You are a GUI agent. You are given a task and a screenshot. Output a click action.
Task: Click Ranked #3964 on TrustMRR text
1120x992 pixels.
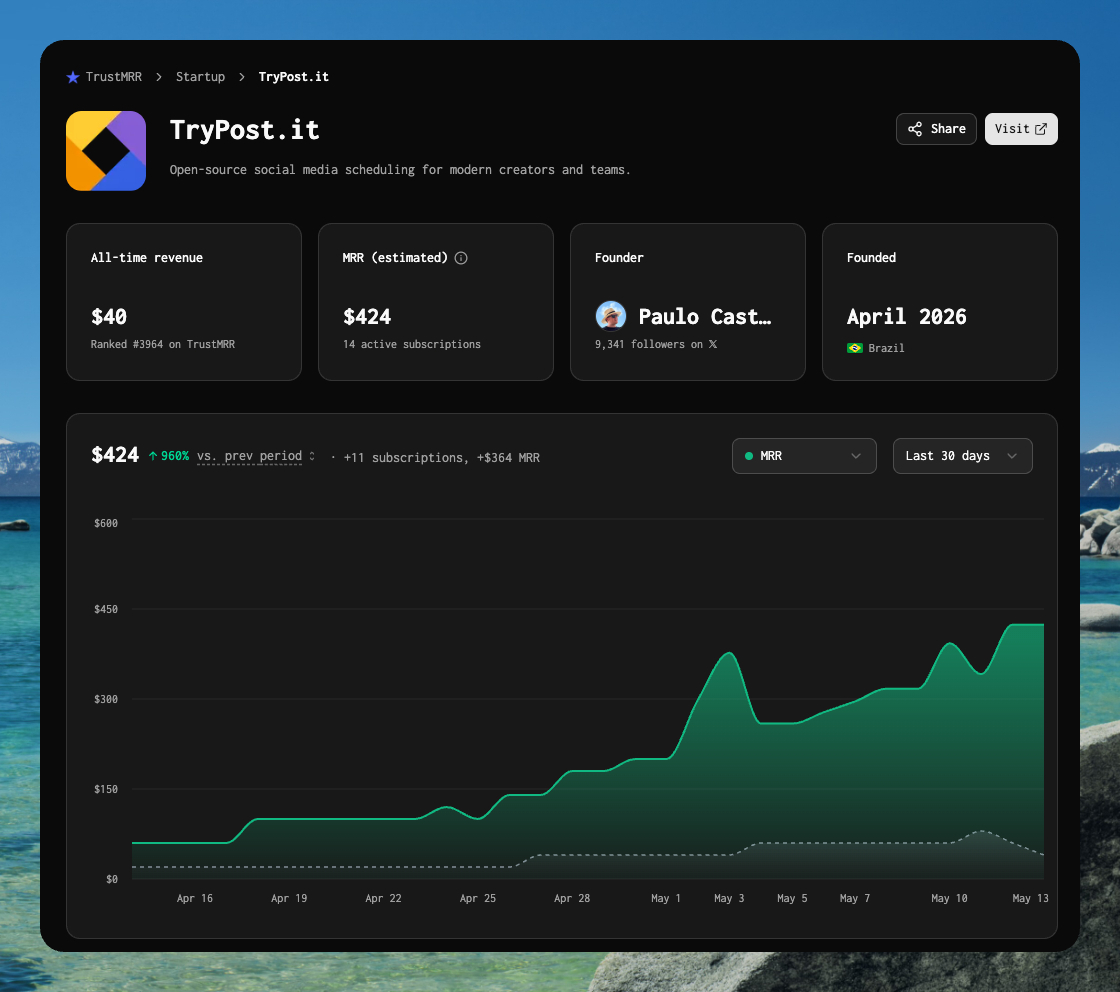(x=163, y=344)
